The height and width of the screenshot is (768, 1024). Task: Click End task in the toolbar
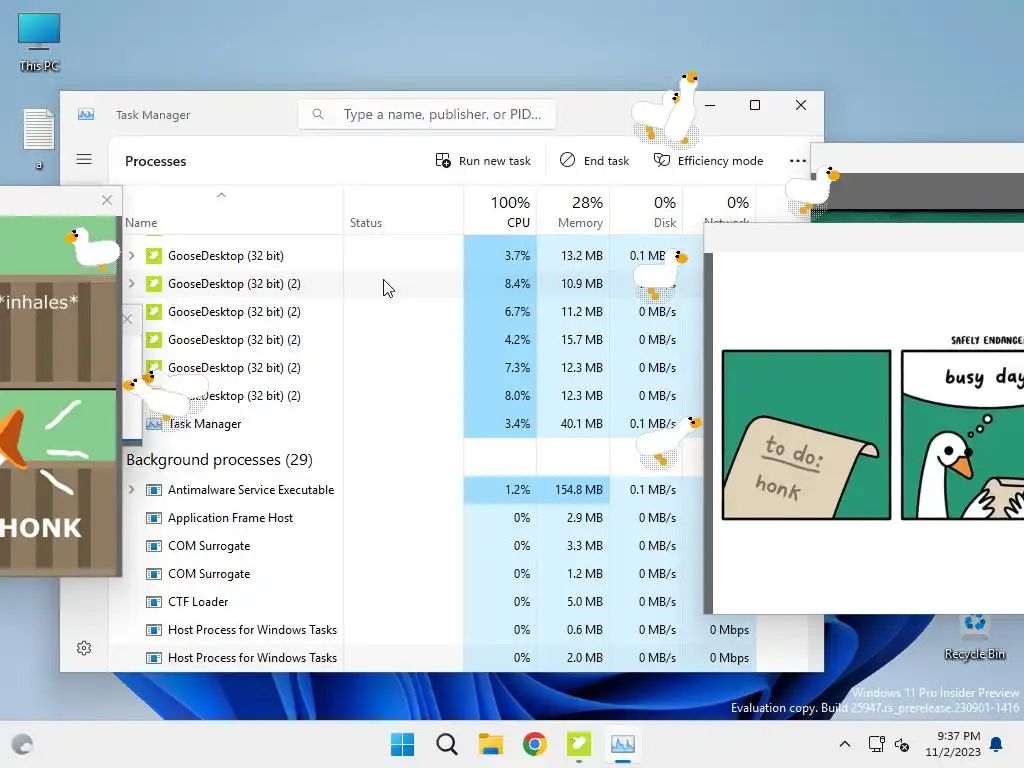tap(594, 161)
